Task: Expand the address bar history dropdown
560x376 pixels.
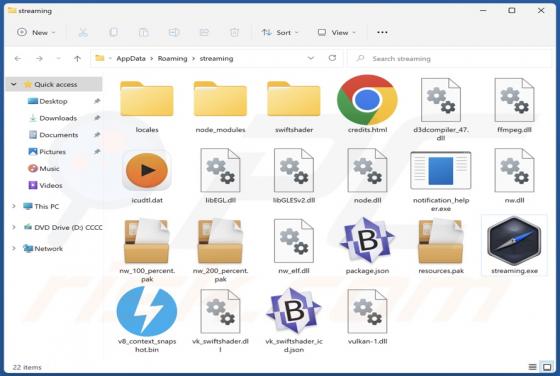Action: tap(311, 58)
